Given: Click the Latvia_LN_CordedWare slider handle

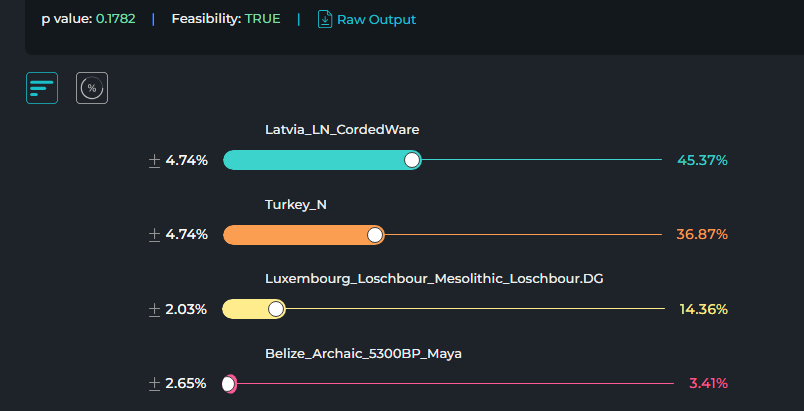Looking at the screenshot, I should pyautogui.click(x=412, y=160).
